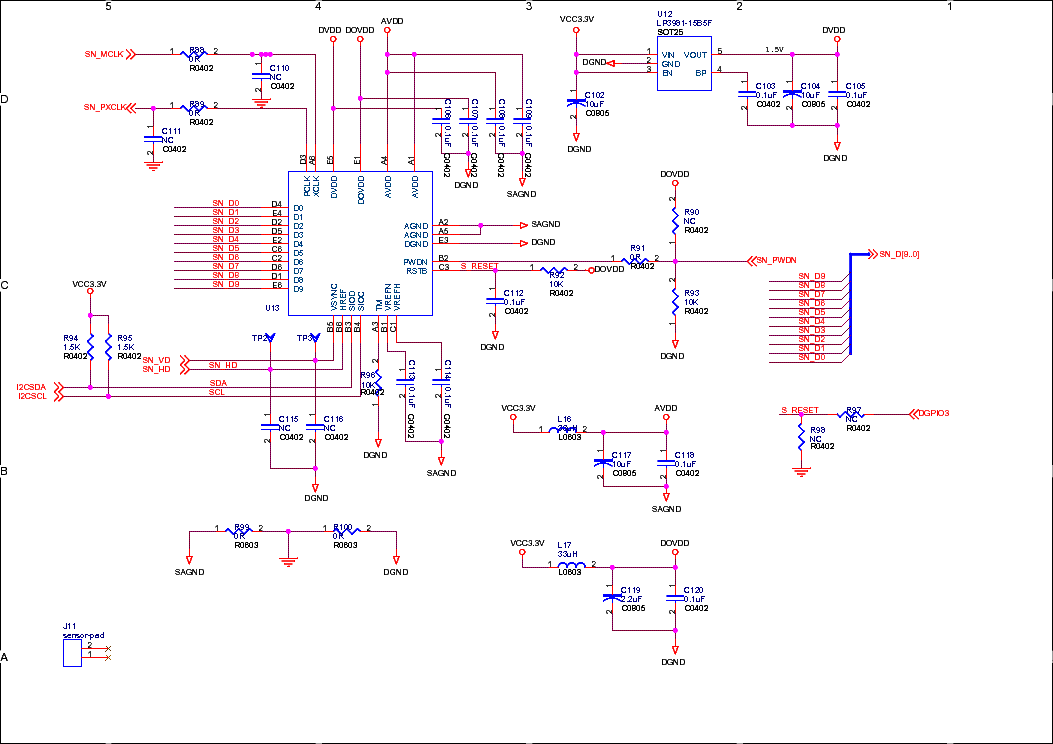Select the DGPIO3 port connector
Screen dimensions: 1053x744
[x=931, y=413]
